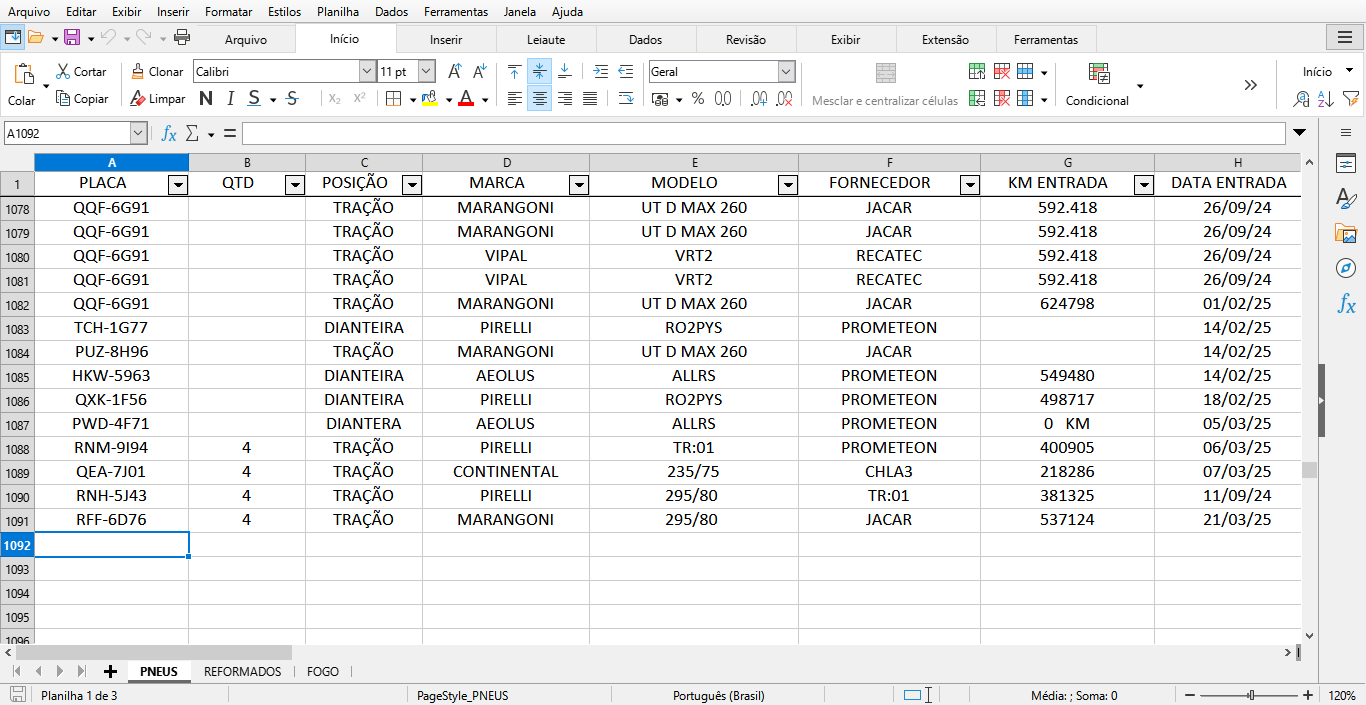Switch to the REFORMADOS sheet tab
The width and height of the screenshot is (1366, 705).
coord(242,672)
